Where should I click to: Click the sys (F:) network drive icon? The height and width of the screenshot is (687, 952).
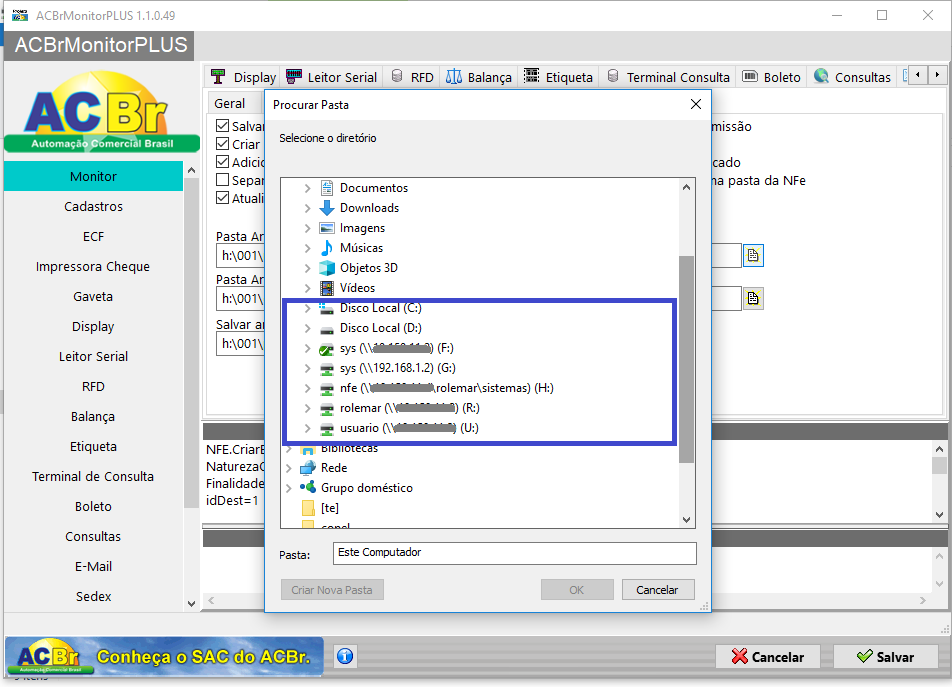pos(327,348)
